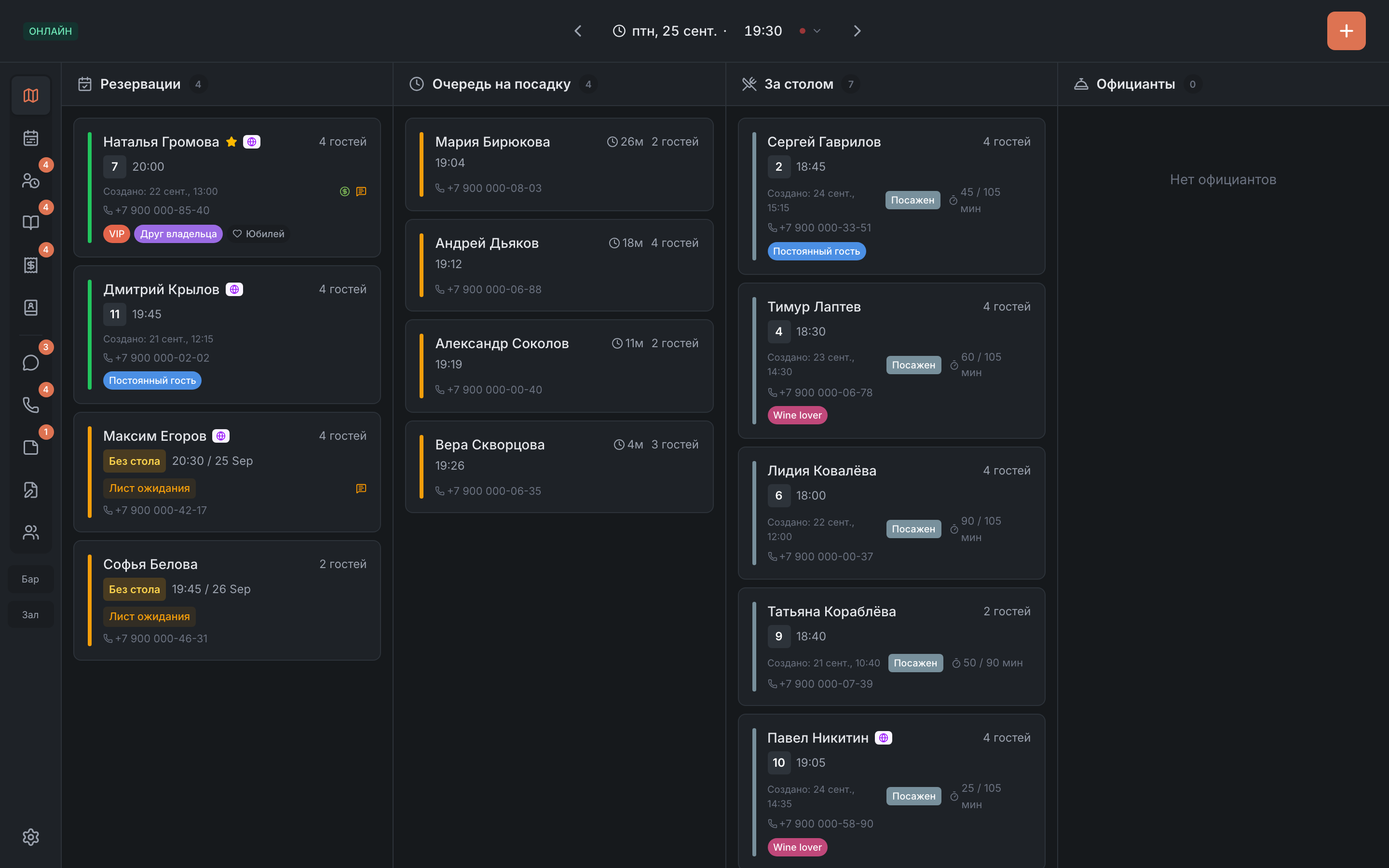Go to the next time slot arrow
This screenshot has width=1389, height=868.
click(x=857, y=31)
